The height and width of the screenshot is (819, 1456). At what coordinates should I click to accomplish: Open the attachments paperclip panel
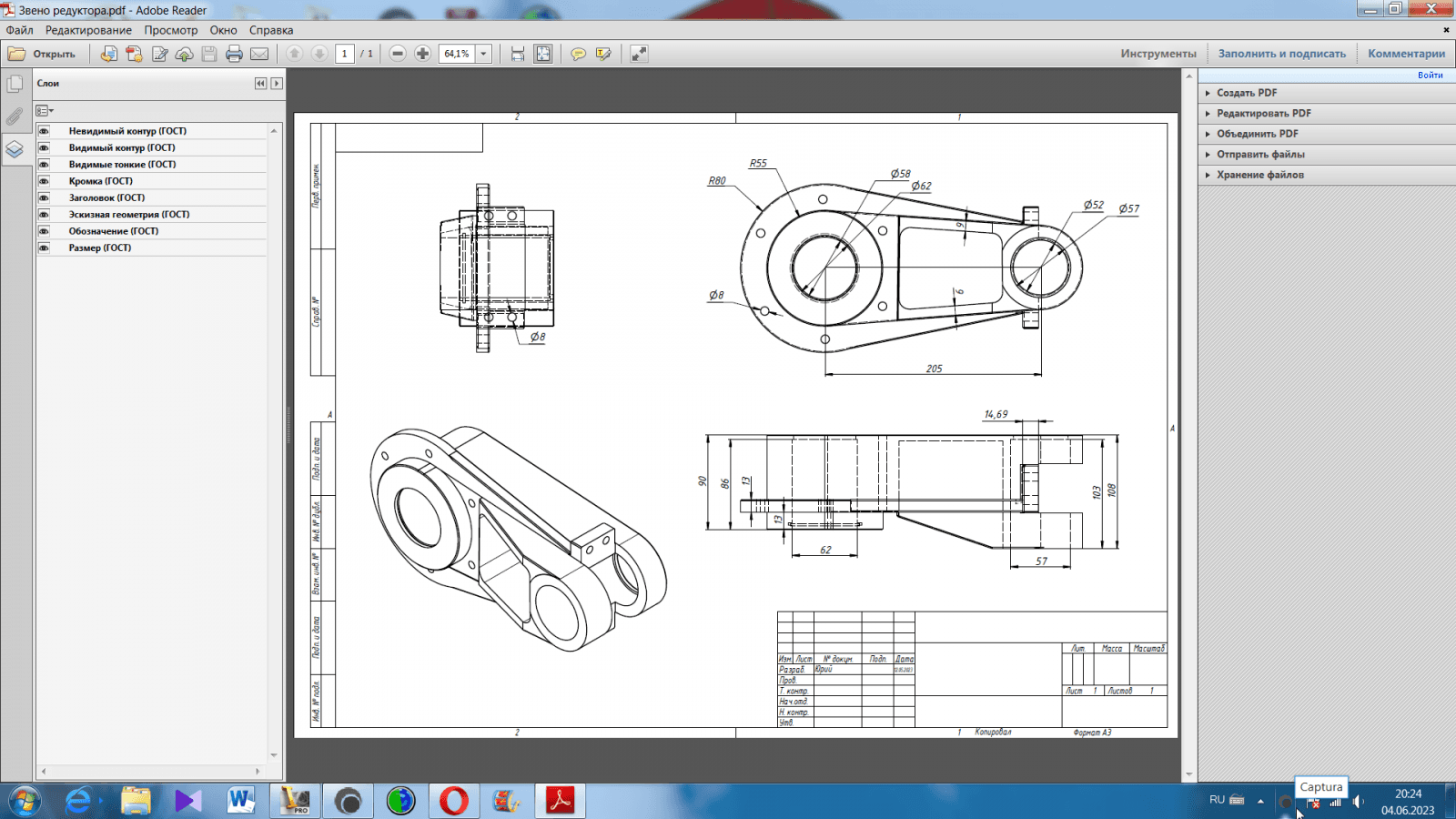point(15,116)
